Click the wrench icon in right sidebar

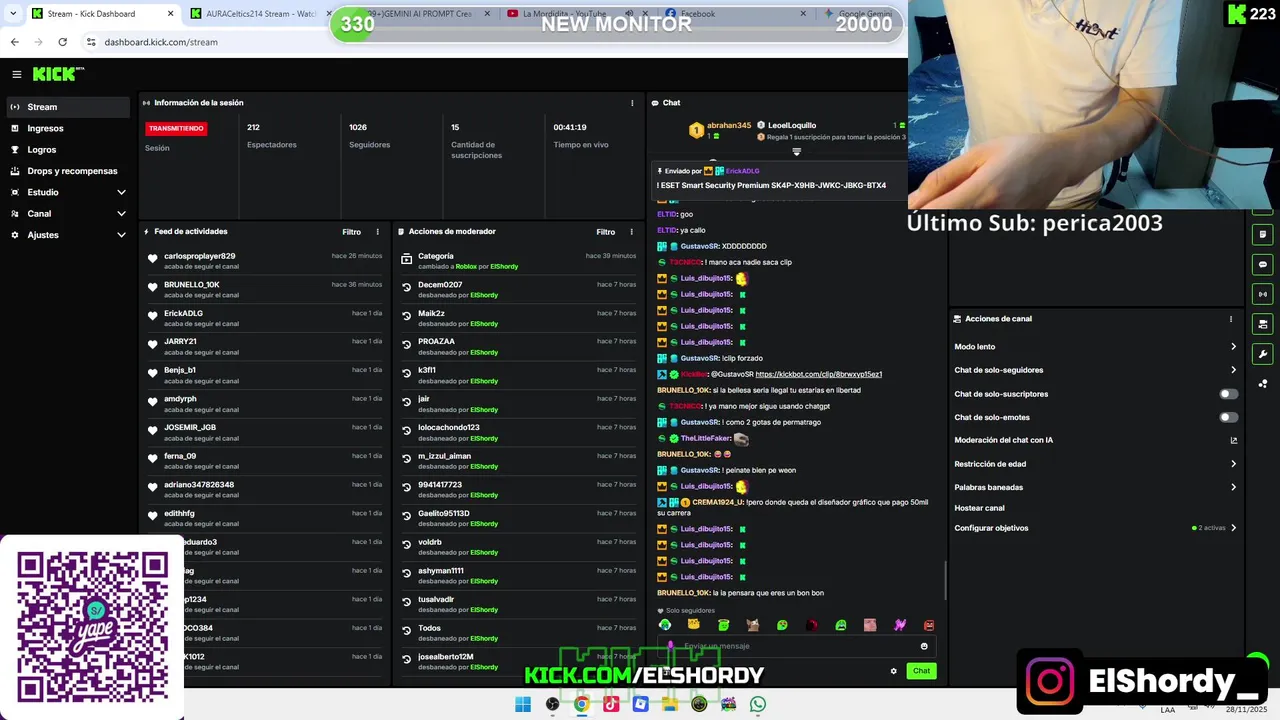click(x=1263, y=354)
